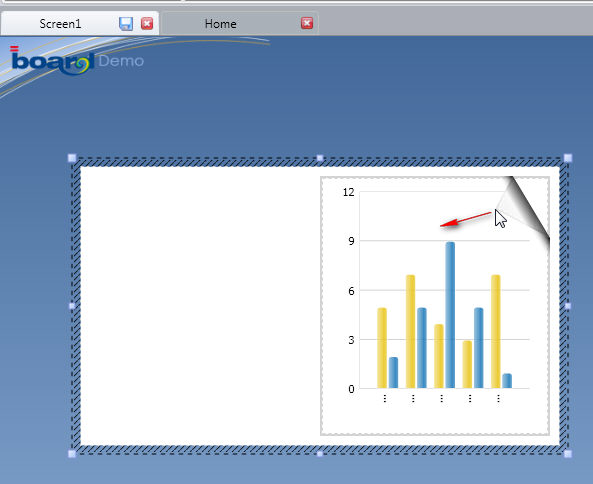This screenshot has height=484, width=593.
Task: Select the bottom-left resize handle
Action: [72, 454]
